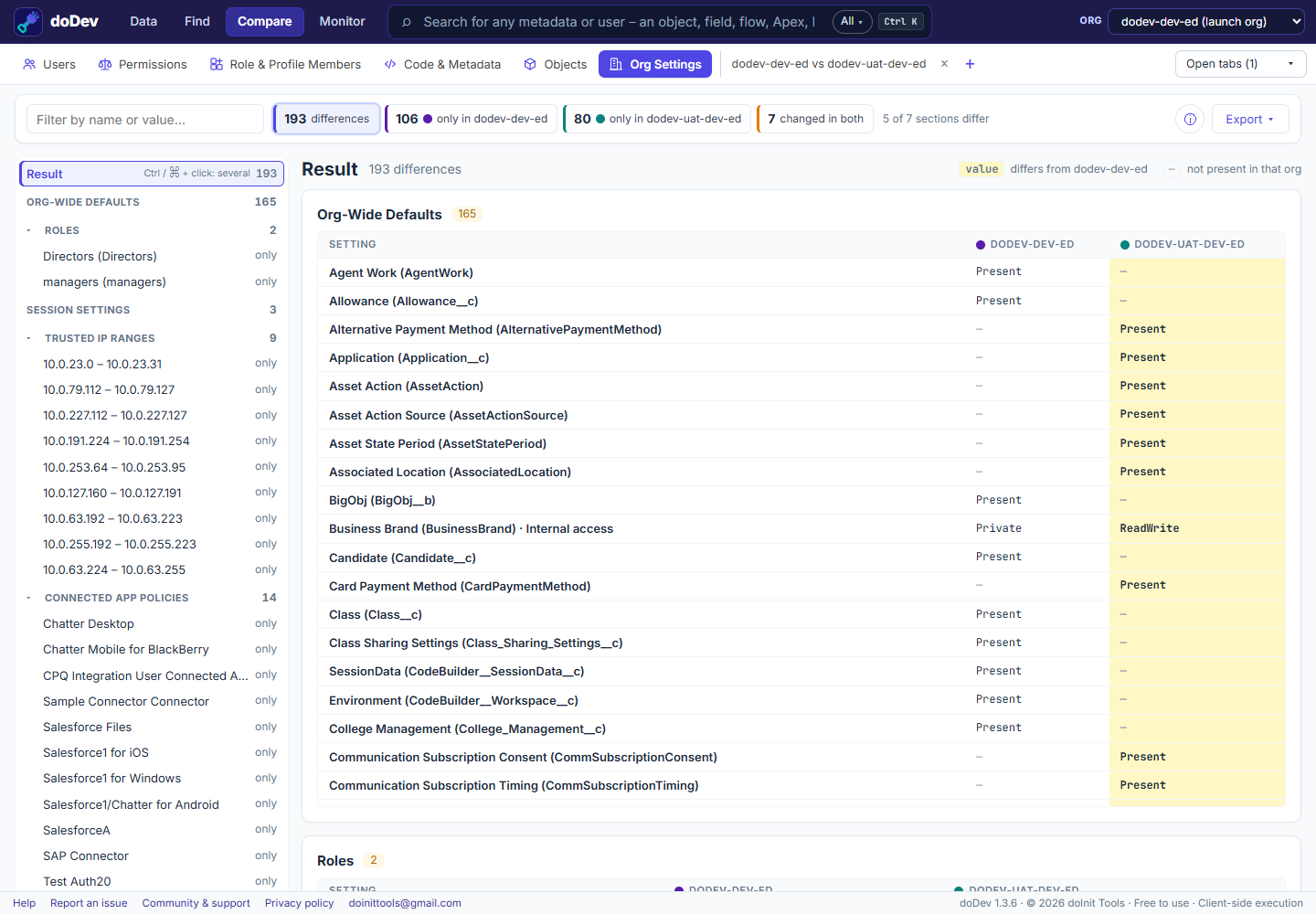Open the Users section
The height and width of the screenshot is (914, 1316).
pos(49,64)
